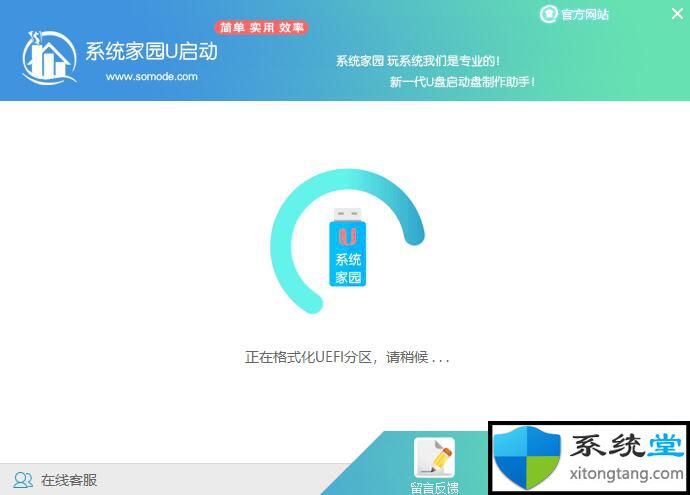The width and height of the screenshot is (690, 495).
Task: Click the 新一代U盘启动盘制作助手 tagline
Action: pyautogui.click(x=461, y=82)
